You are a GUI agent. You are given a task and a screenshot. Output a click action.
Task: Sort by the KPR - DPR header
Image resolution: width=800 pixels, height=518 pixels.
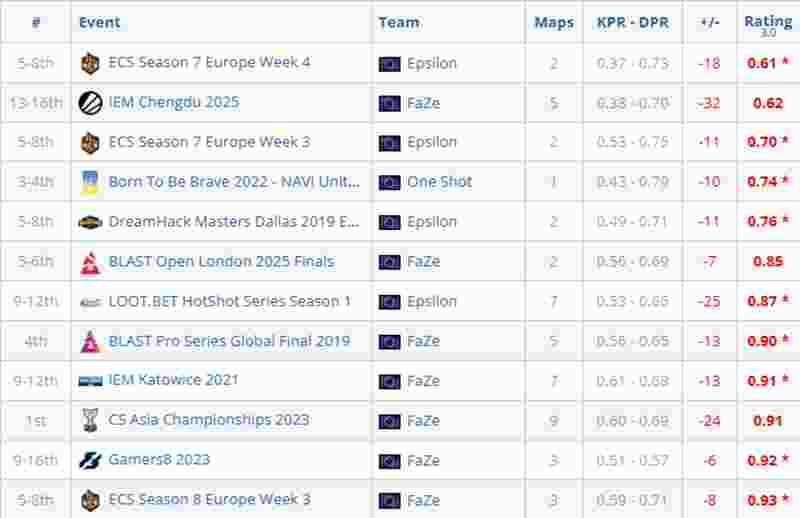[632, 22]
